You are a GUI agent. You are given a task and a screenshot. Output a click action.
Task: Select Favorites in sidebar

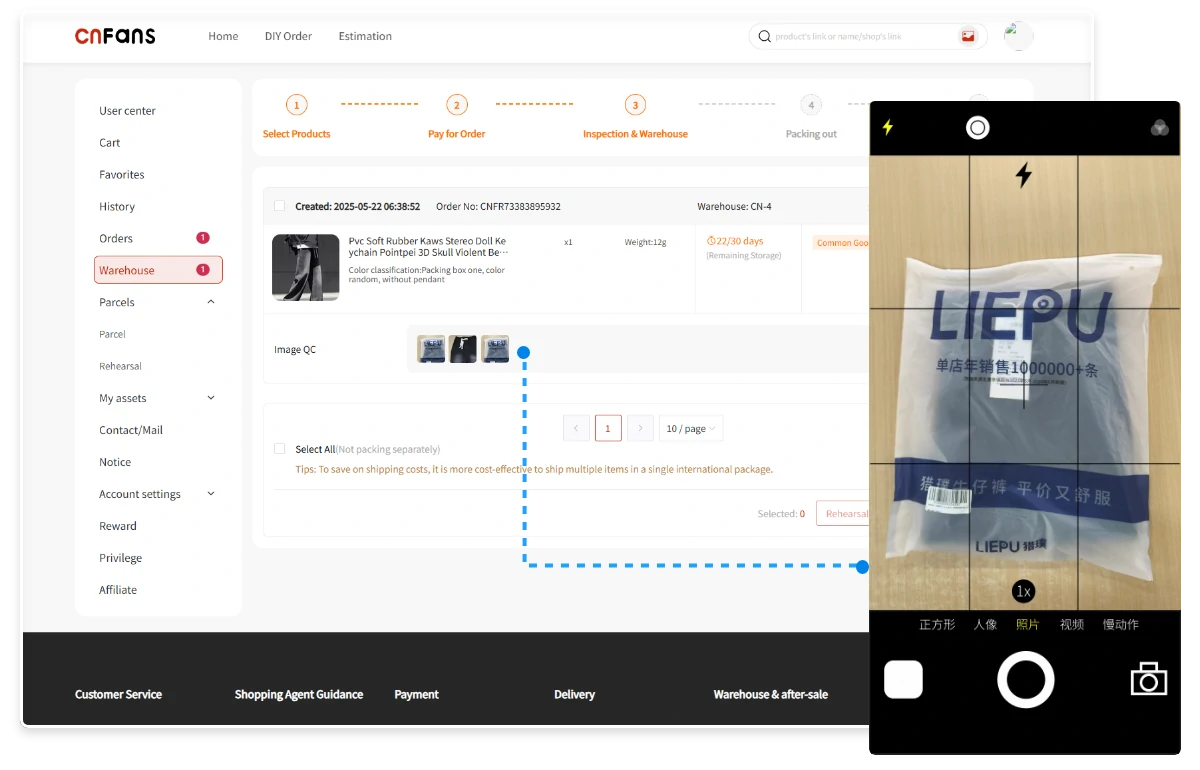tap(122, 175)
